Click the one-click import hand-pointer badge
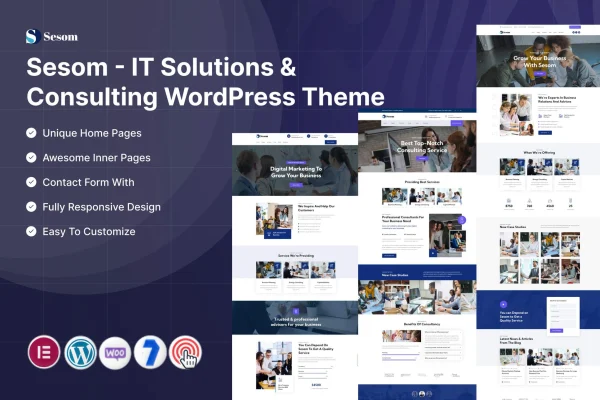Image resolution: width=600 pixels, height=400 pixels. point(186,353)
